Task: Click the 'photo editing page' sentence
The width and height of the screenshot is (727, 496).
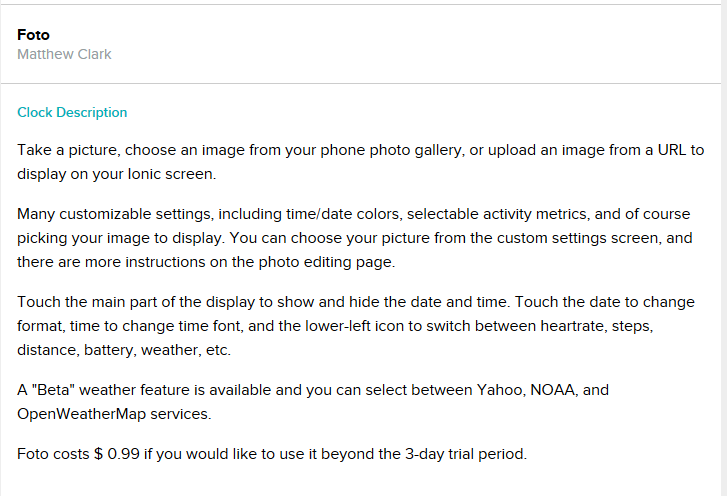Action: (206, 262)
